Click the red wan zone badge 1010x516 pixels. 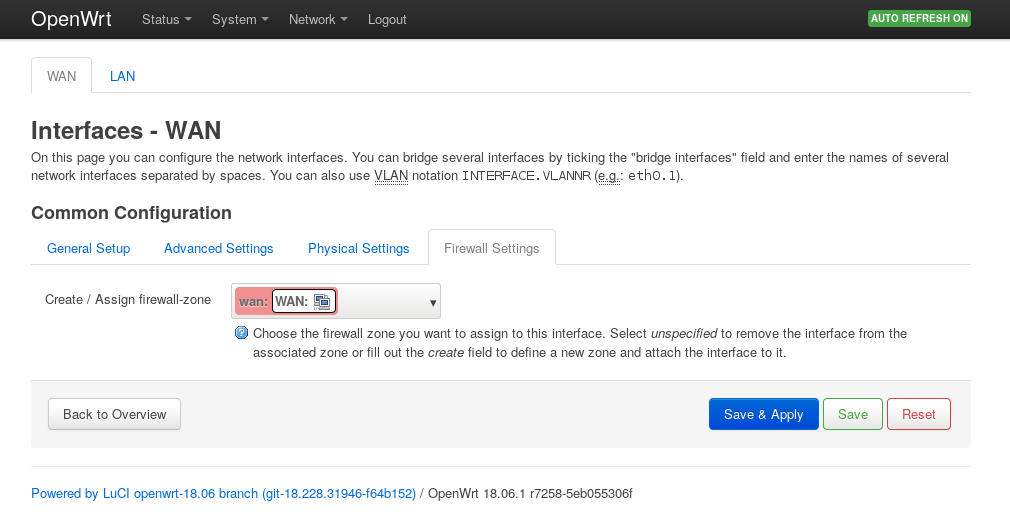coord(252,301)
